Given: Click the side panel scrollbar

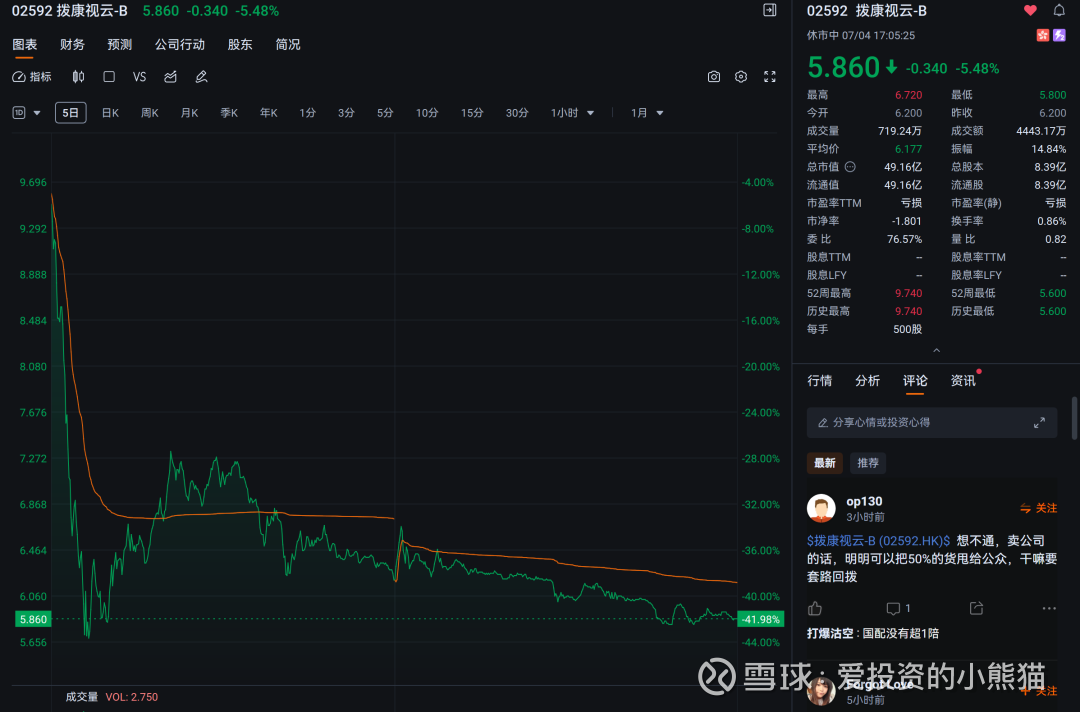Looking at the screenshot, I should tap(1074, 417).
